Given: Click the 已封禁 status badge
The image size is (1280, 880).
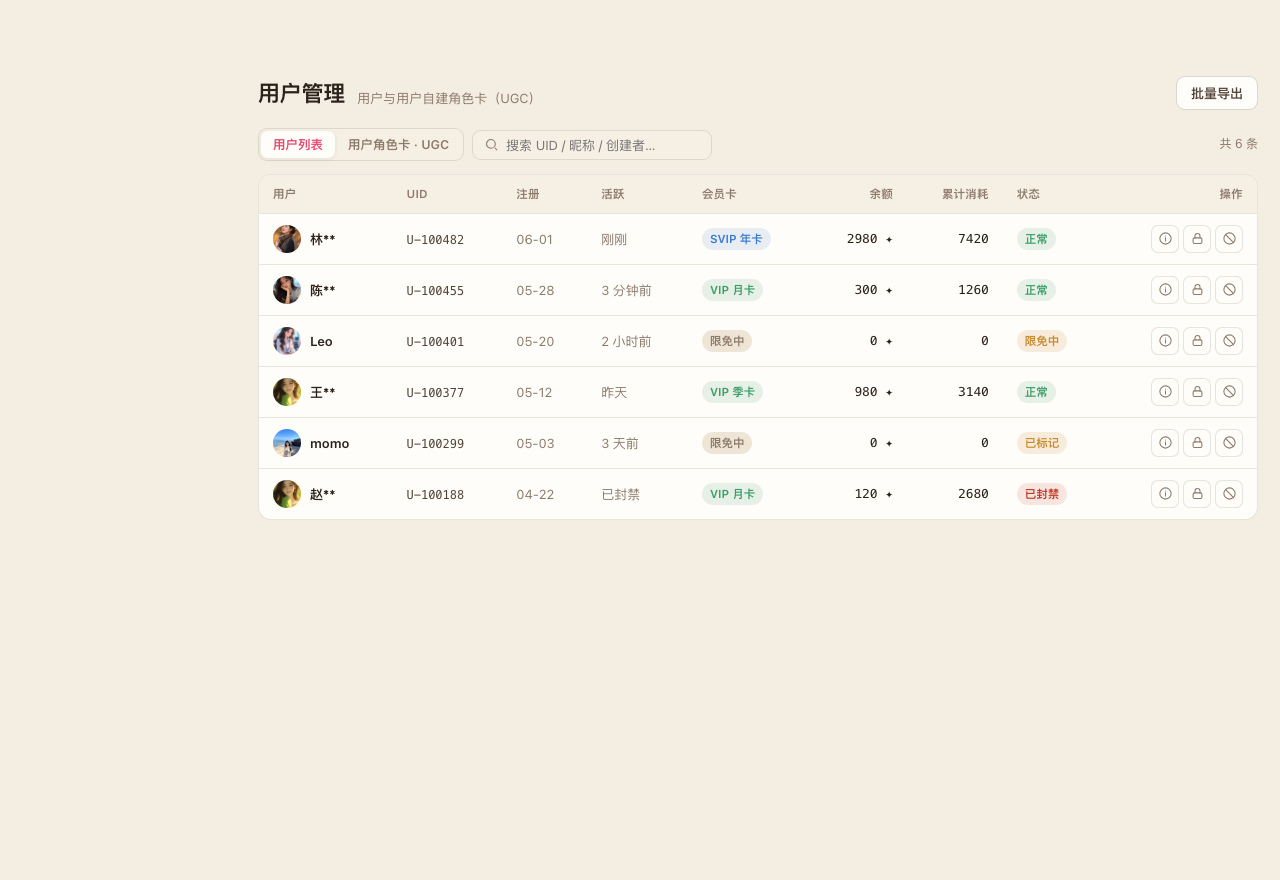Looking at the screenshot, I should (1042, 494).
